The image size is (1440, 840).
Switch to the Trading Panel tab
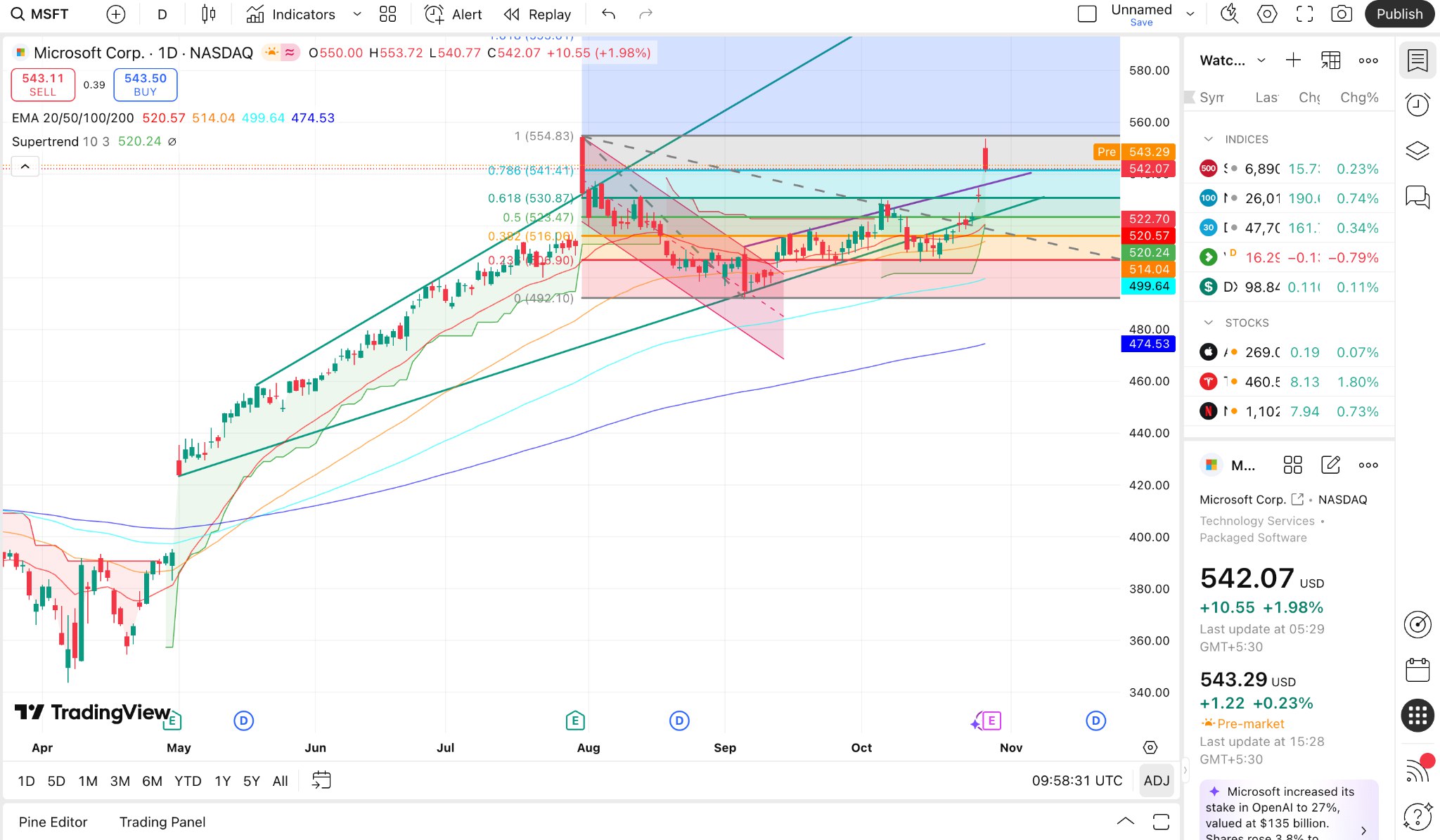point(162,822)
